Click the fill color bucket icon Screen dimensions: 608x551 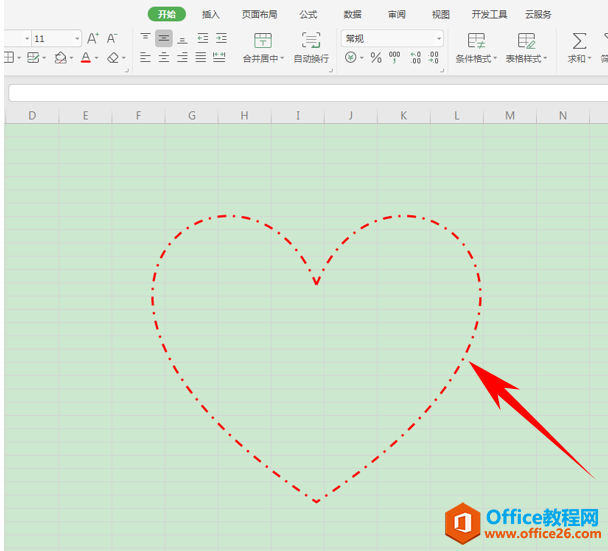coord(60,58)
